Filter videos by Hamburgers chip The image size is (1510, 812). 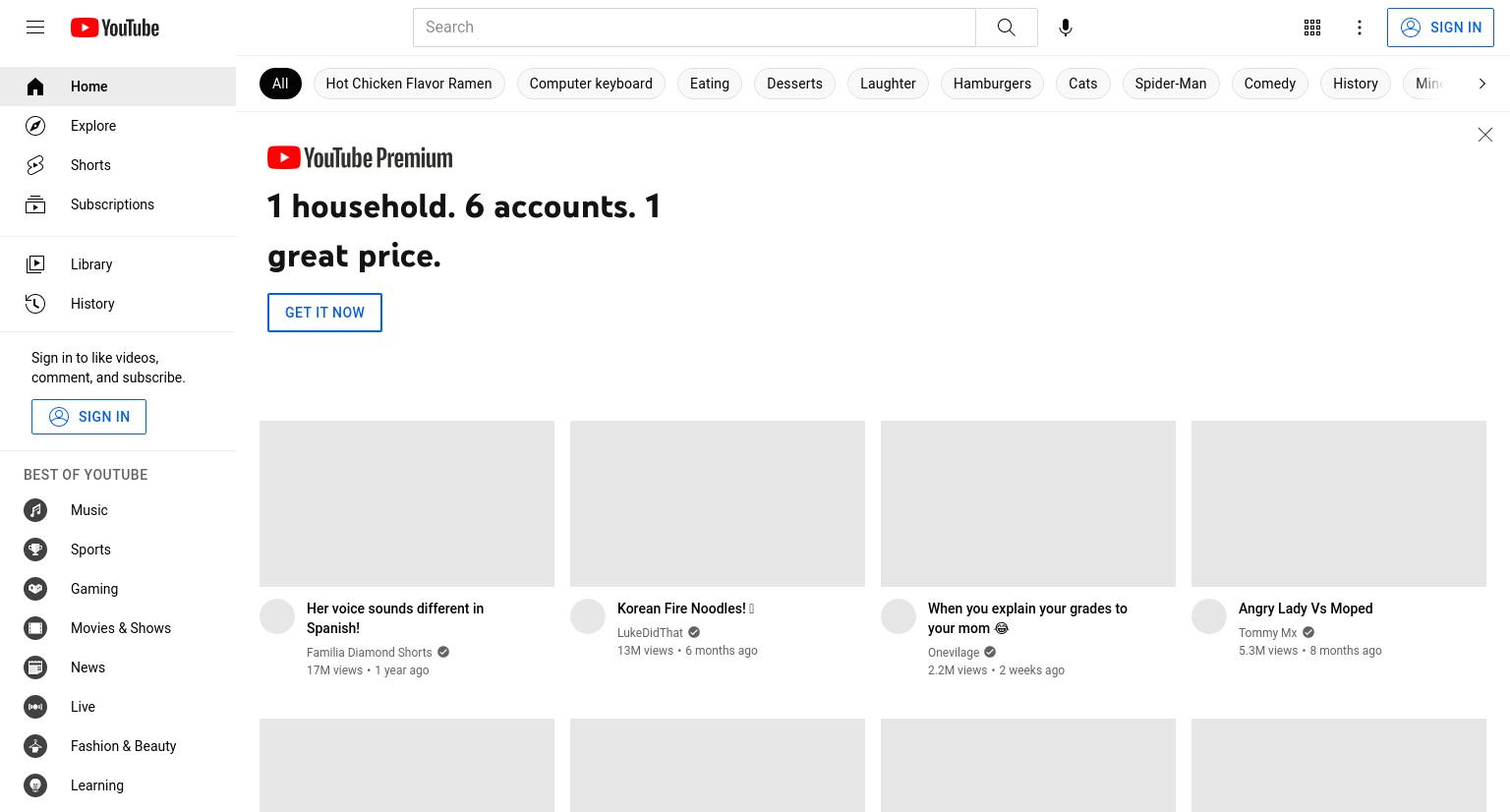tap(992, 84)
